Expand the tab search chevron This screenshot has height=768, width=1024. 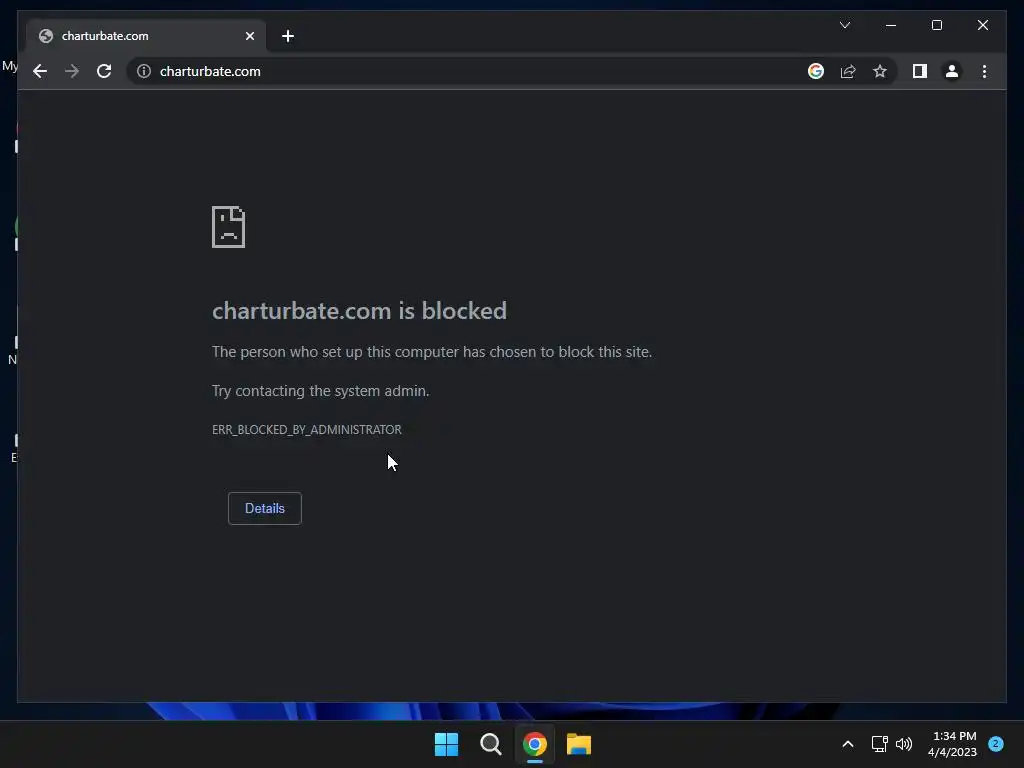pos(844,25)
